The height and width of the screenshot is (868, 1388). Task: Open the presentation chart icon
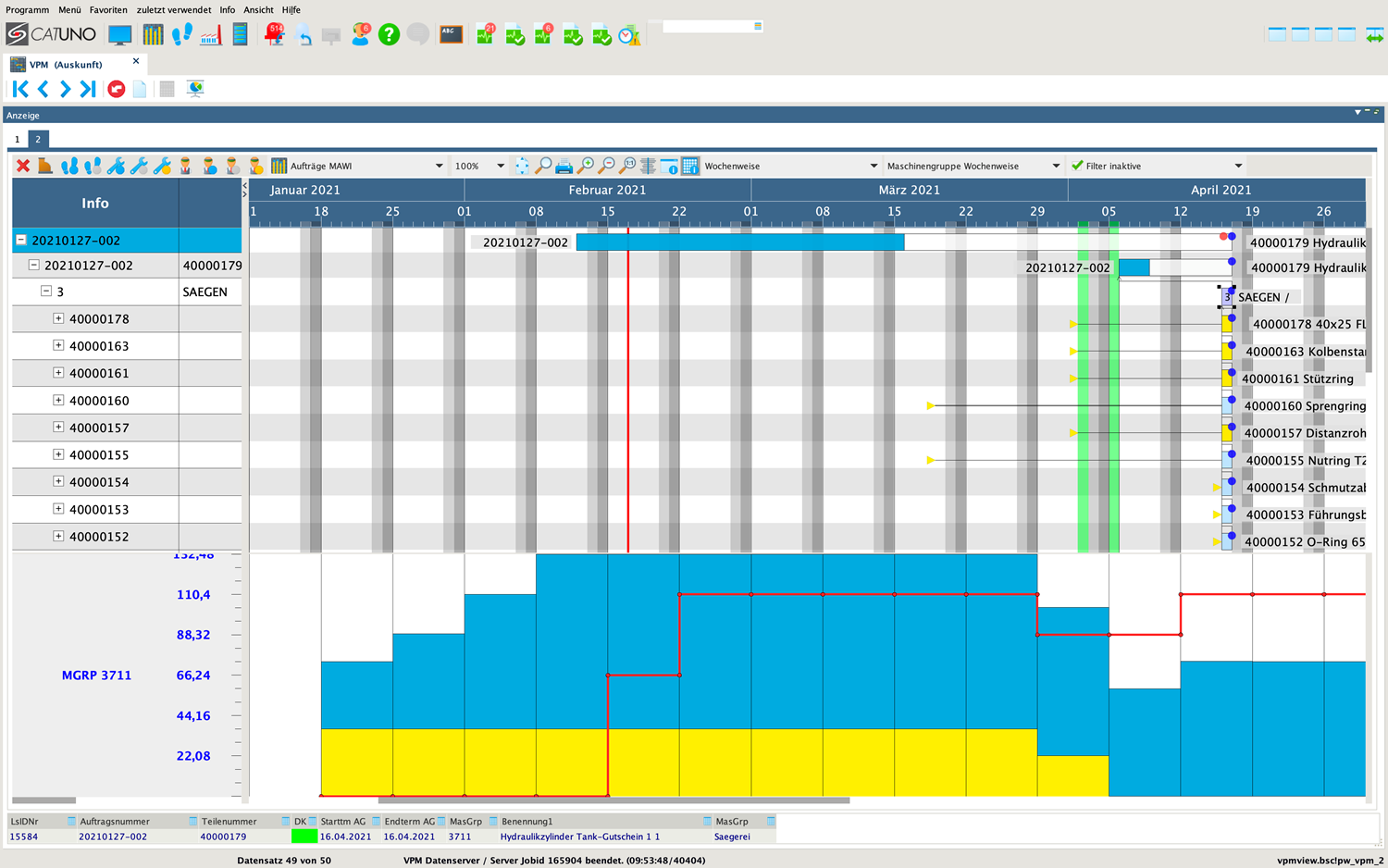click(195, 89)
